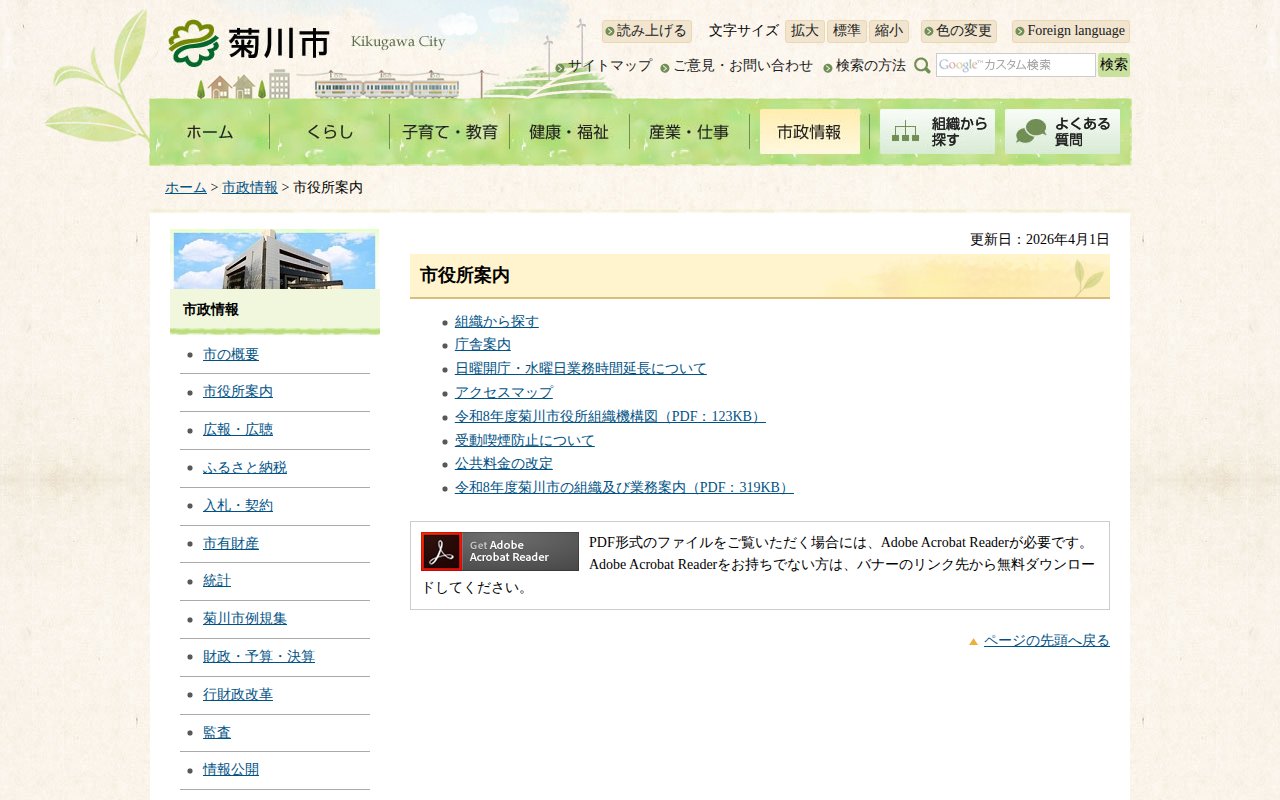Open sidebar link 情報公開
This screenshot has height=800, width=1280.
[x=231, y=770]
